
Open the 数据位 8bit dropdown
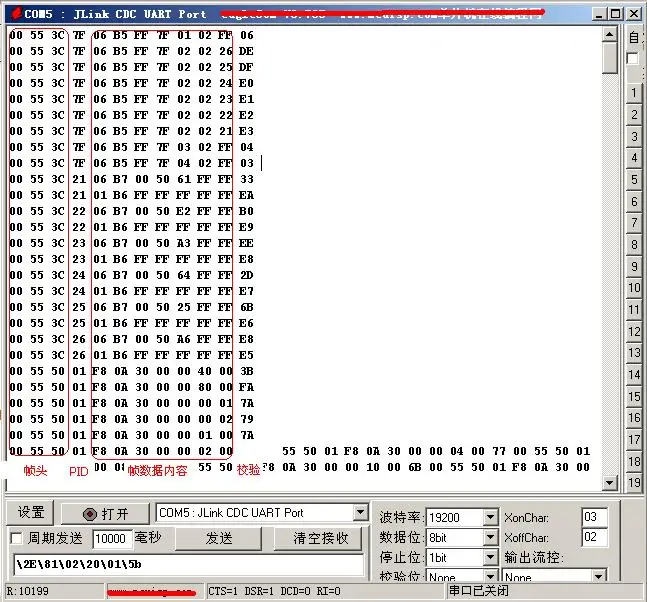pyautogui.click(x=490, y=538)
